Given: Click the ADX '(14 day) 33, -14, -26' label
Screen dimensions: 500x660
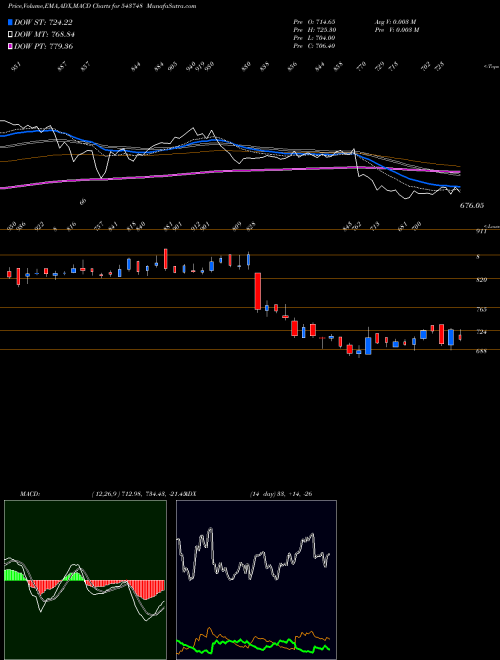Looking at the screenshot, I should pyautogui.click(x=281, y=494).
